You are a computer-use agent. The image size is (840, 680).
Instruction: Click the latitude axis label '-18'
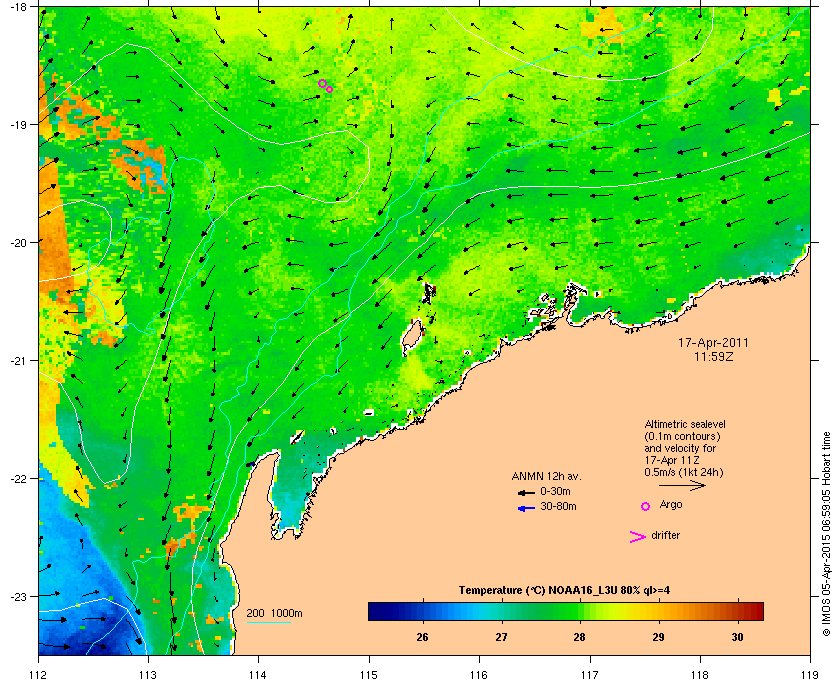coord(18,6)
